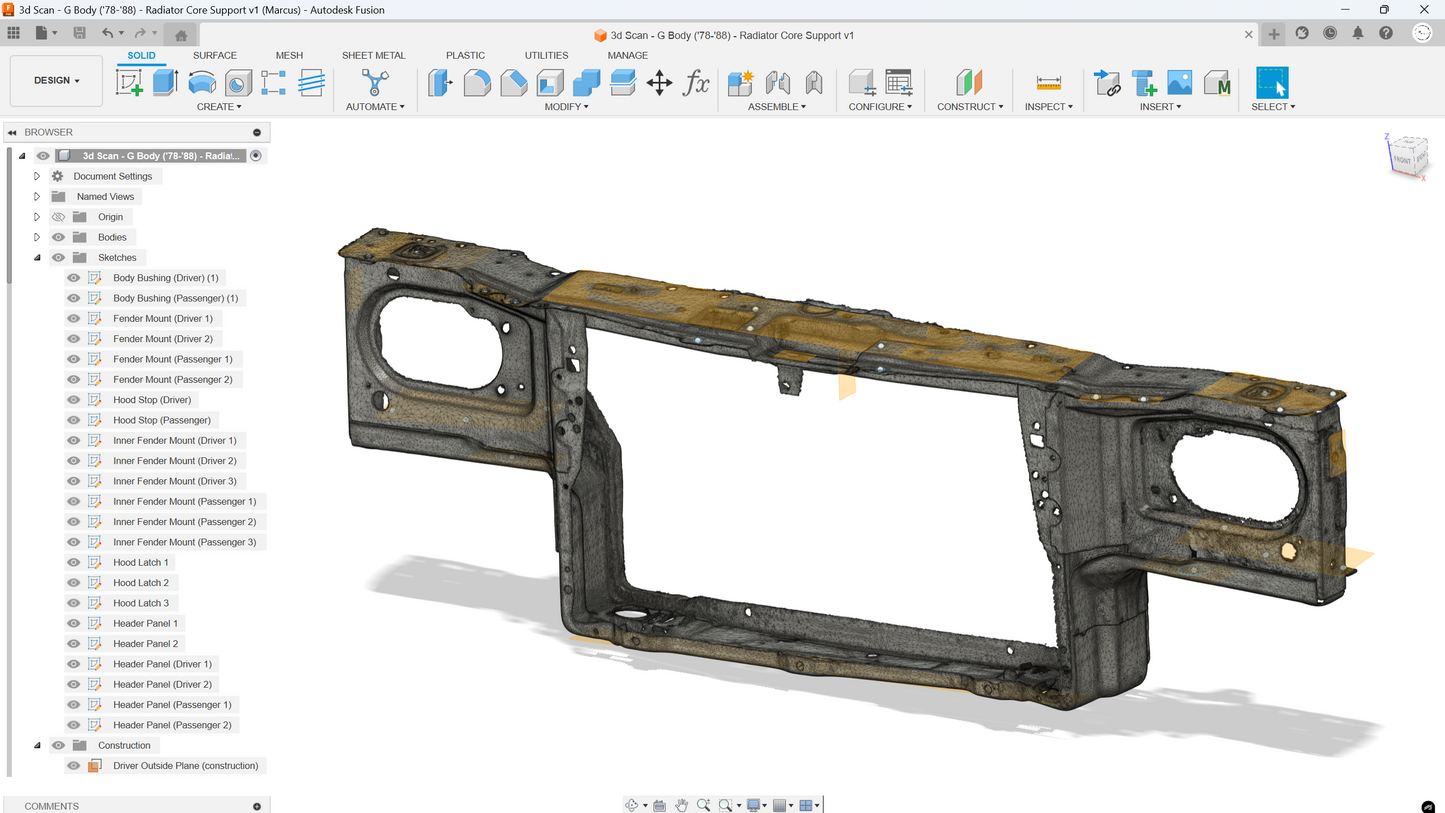Image resolution: width=1445 pixels, height=813 pixels.
Task: Open the MODIFY menu label
Action: coord(566,107)
